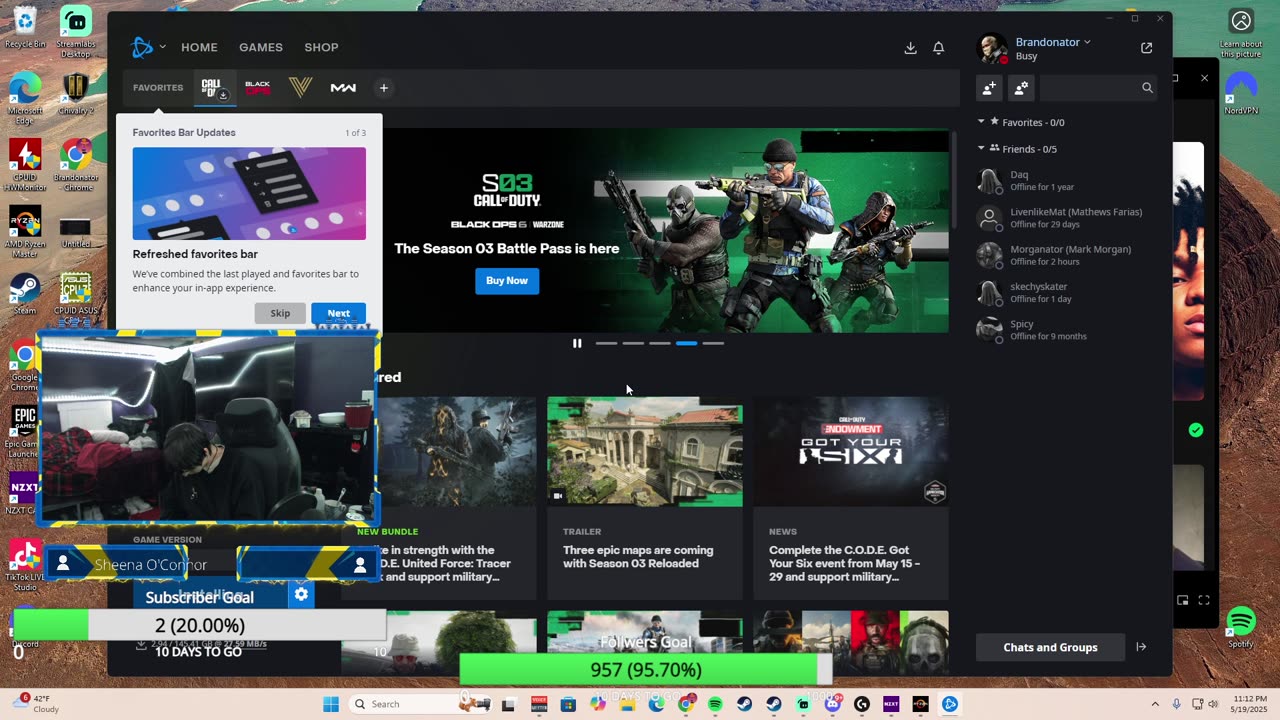Collapse the friends panel with the arrow icon

[1141, 647]
